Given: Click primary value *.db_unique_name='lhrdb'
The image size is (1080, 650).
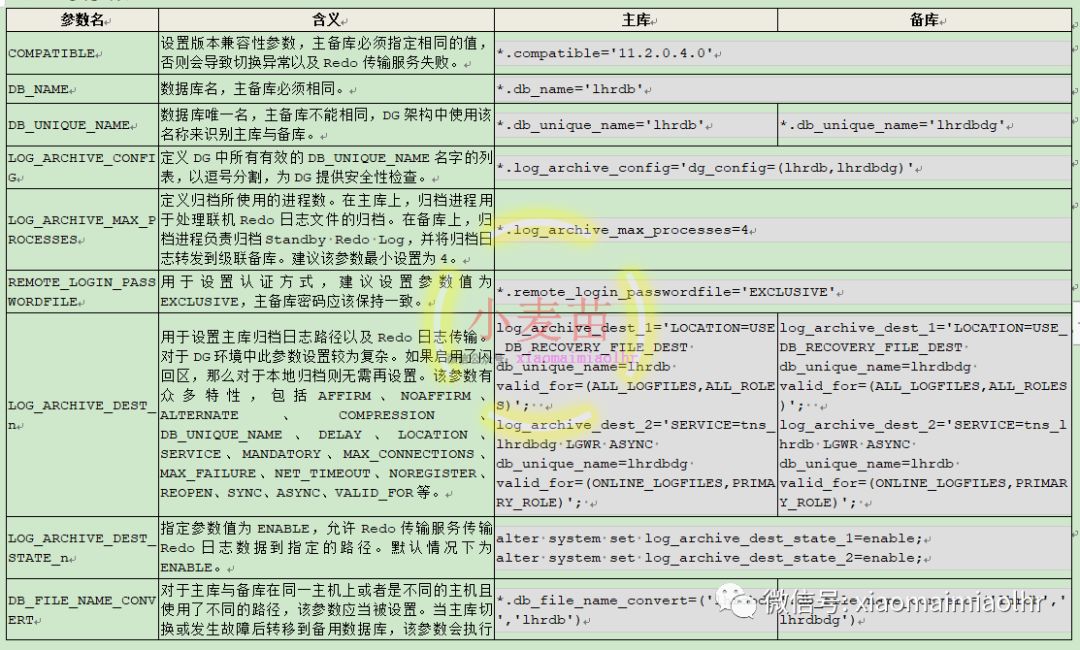Looking at the screenshot, I should pyautogui.click(x=601, y=125).
